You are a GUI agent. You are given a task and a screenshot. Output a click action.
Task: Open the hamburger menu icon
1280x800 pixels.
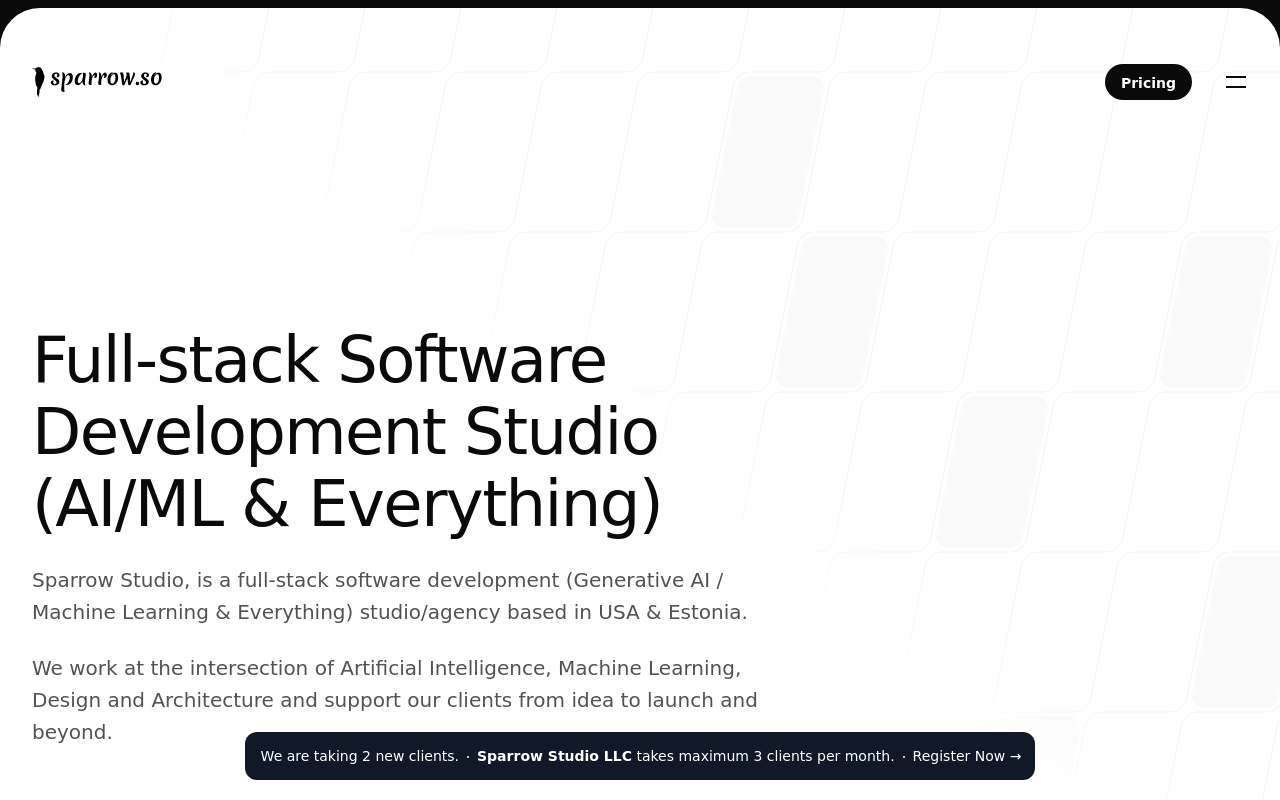1236,82
